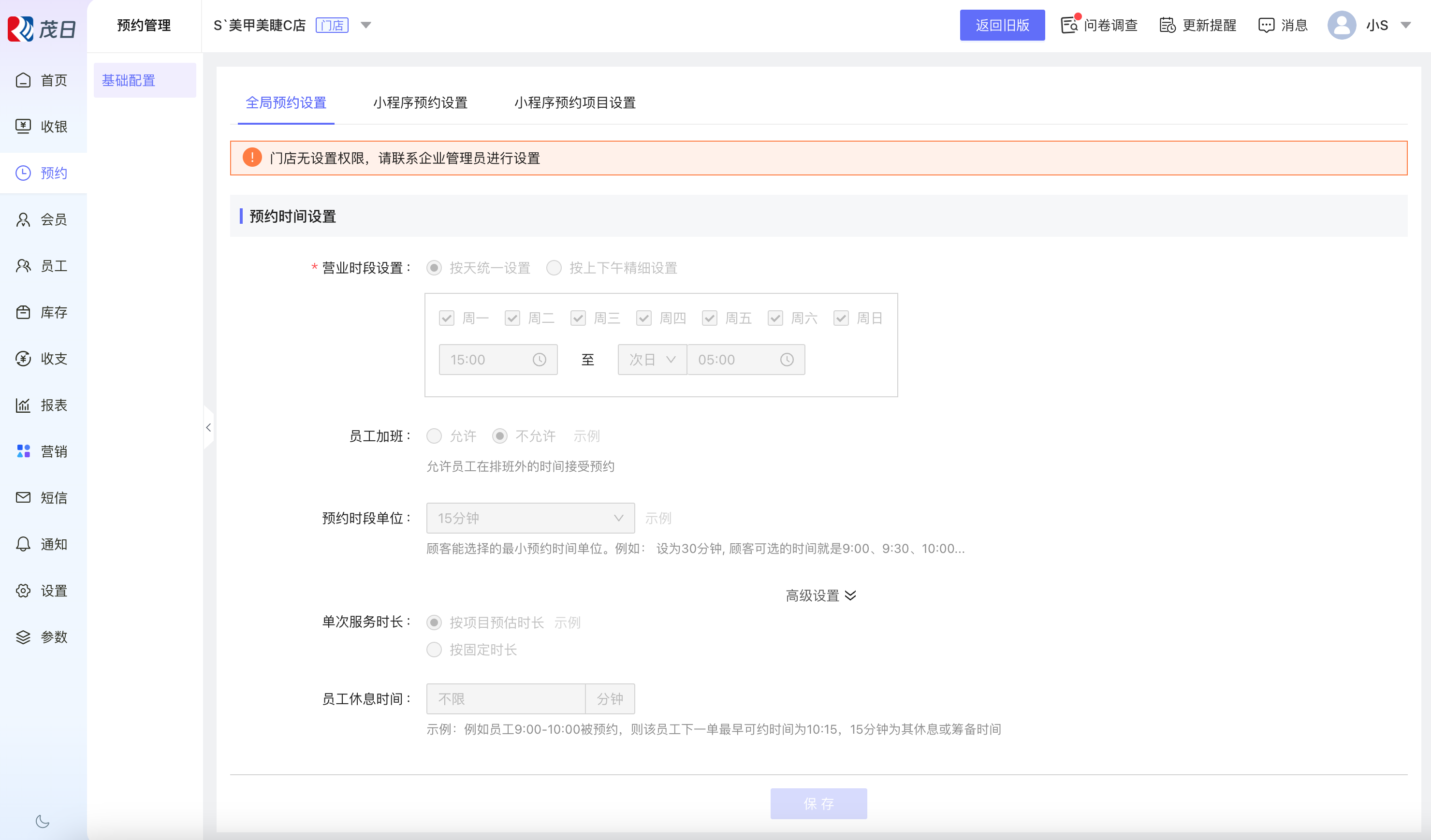The width and height of the screenshot is (1431, 840).
Task: Click the 更新提醒 update reminder icon
Action: tap(1168, 26)
